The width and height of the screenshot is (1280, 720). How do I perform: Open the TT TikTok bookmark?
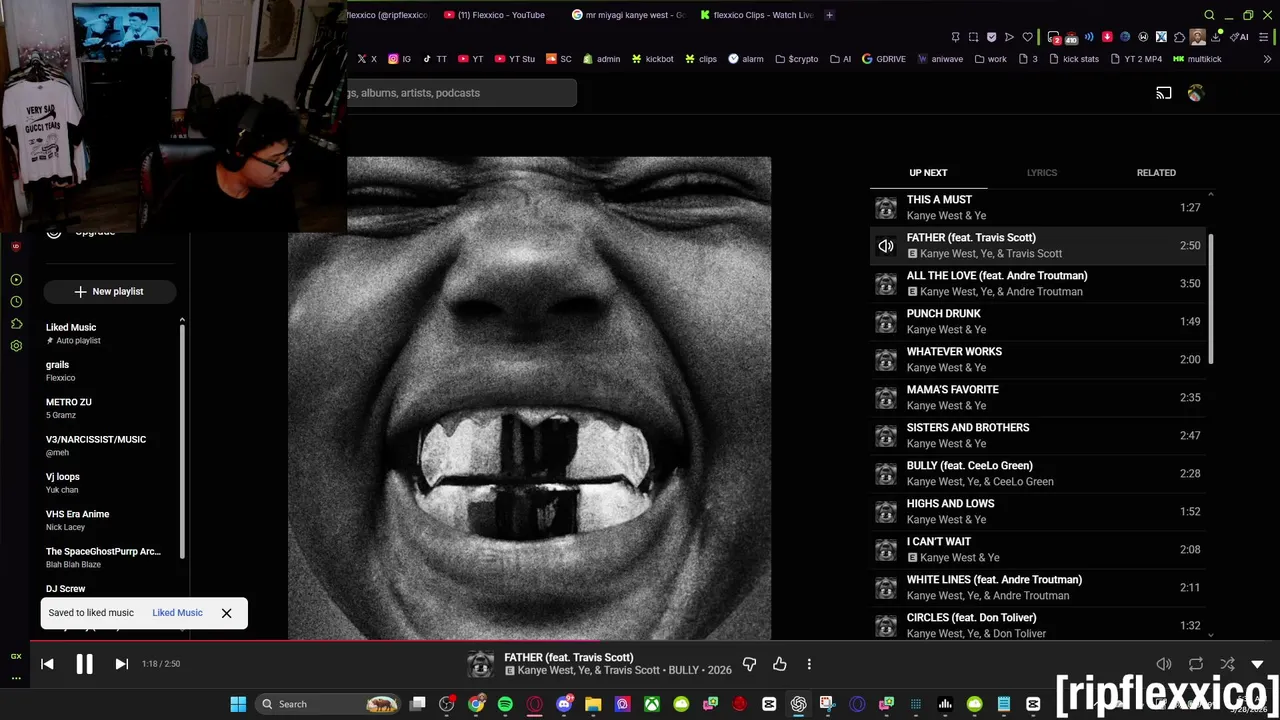435,59
